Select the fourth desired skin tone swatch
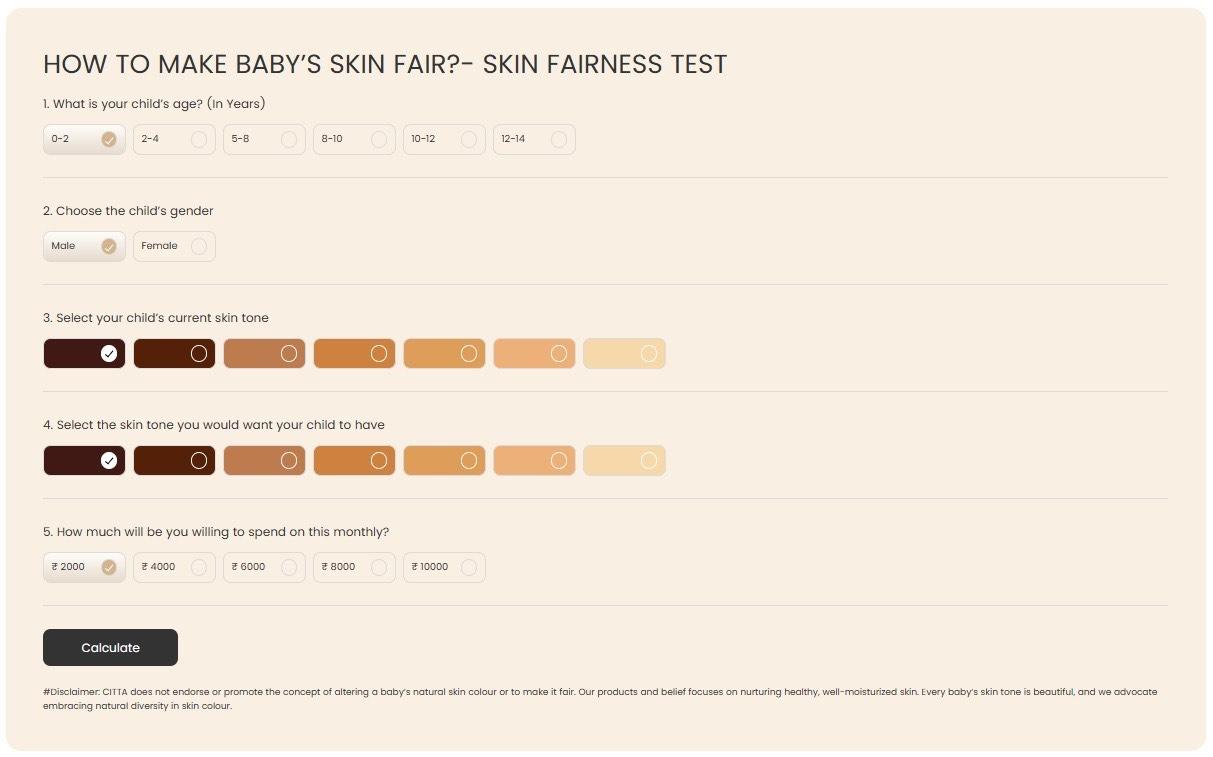1213x757 pixels. pyautogui.click(x=354, y=460)
